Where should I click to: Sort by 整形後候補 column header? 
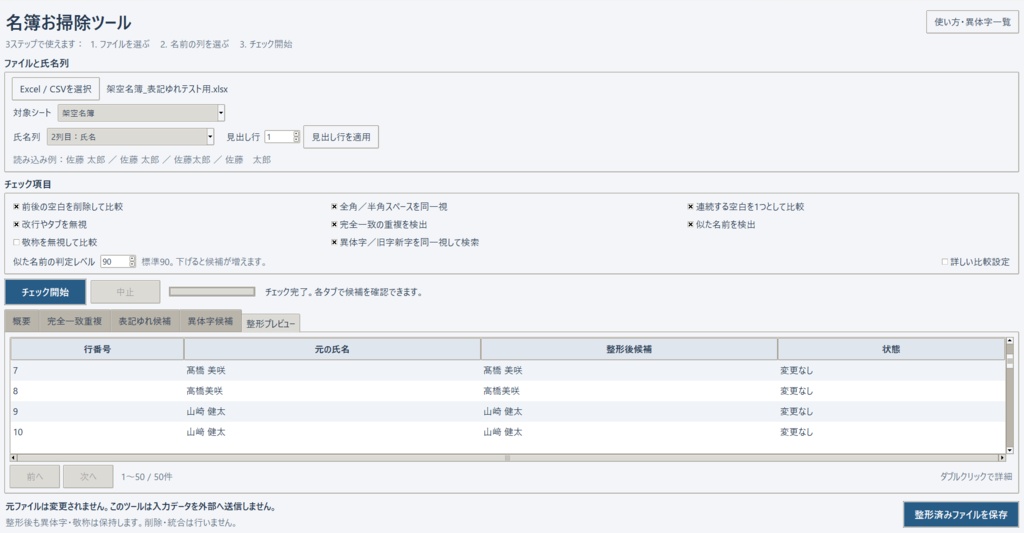click(629, 349)
